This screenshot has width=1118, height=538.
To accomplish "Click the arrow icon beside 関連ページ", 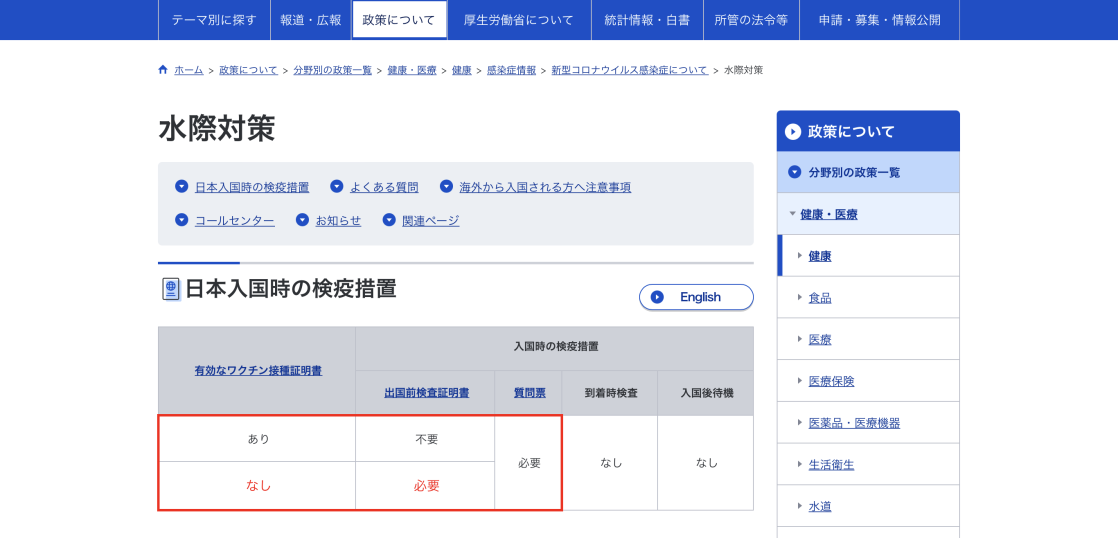I will 389,220.
